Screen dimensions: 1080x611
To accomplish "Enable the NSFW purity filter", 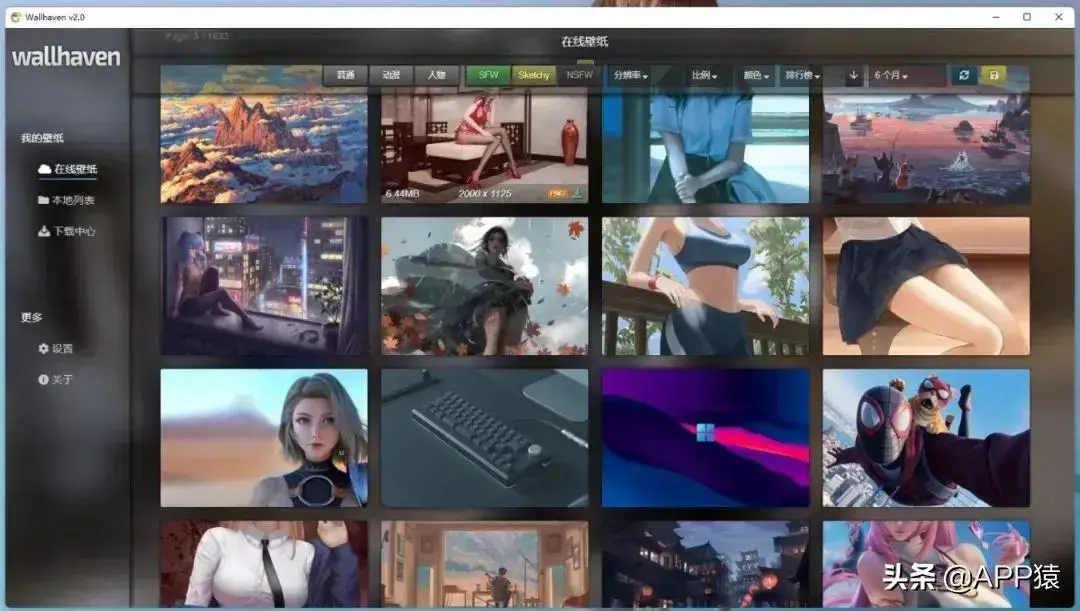I will pos(579,75).
